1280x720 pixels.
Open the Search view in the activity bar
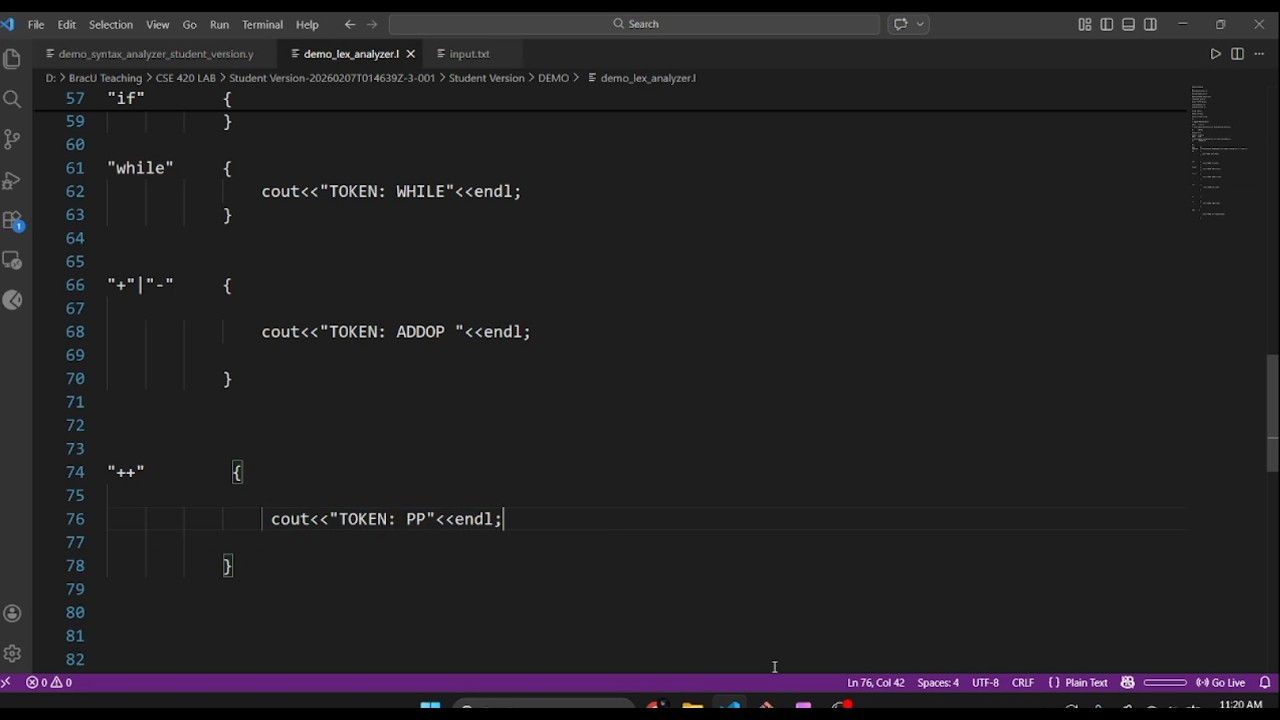coord(13,99)
